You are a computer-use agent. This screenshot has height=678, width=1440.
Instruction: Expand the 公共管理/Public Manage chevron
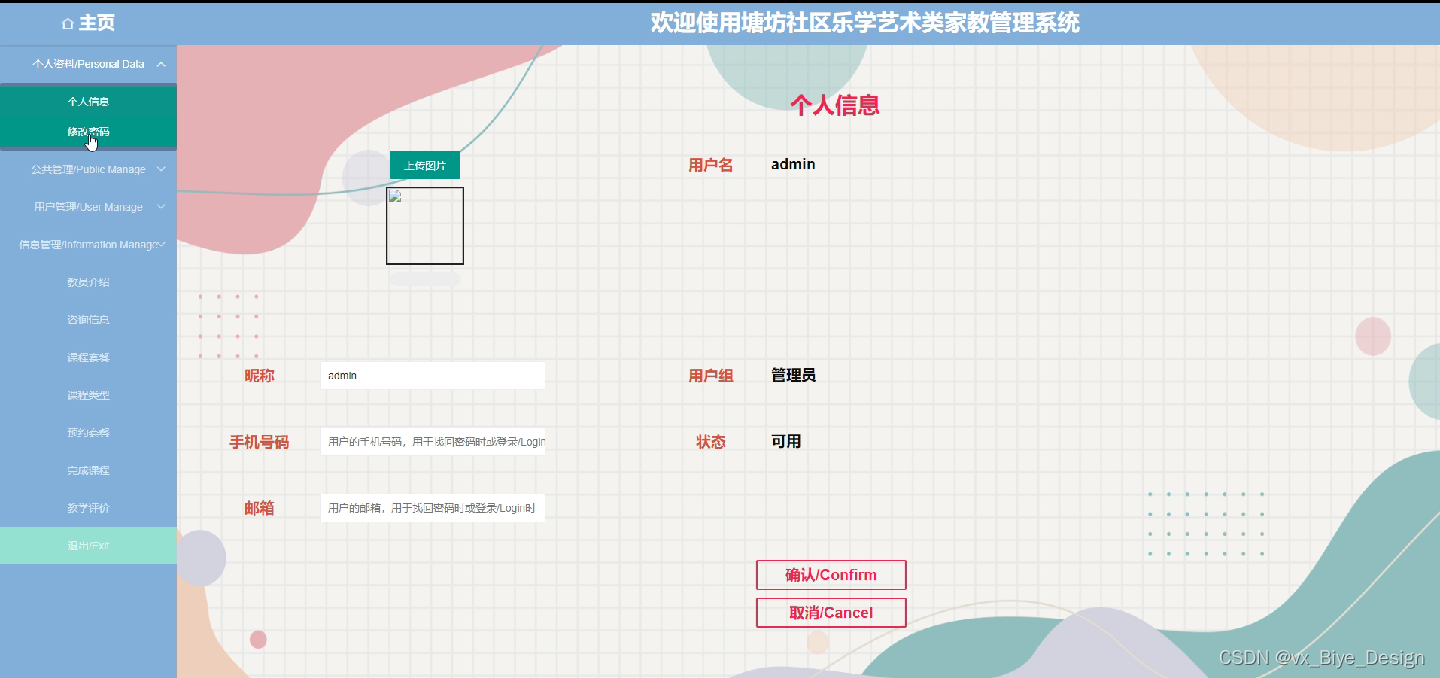(x=161, y=169)
